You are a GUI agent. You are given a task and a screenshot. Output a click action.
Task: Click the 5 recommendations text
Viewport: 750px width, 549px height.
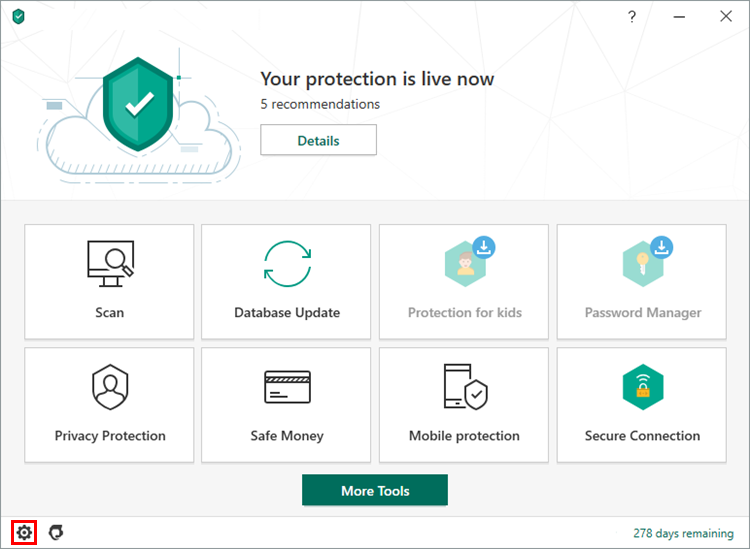320,104
